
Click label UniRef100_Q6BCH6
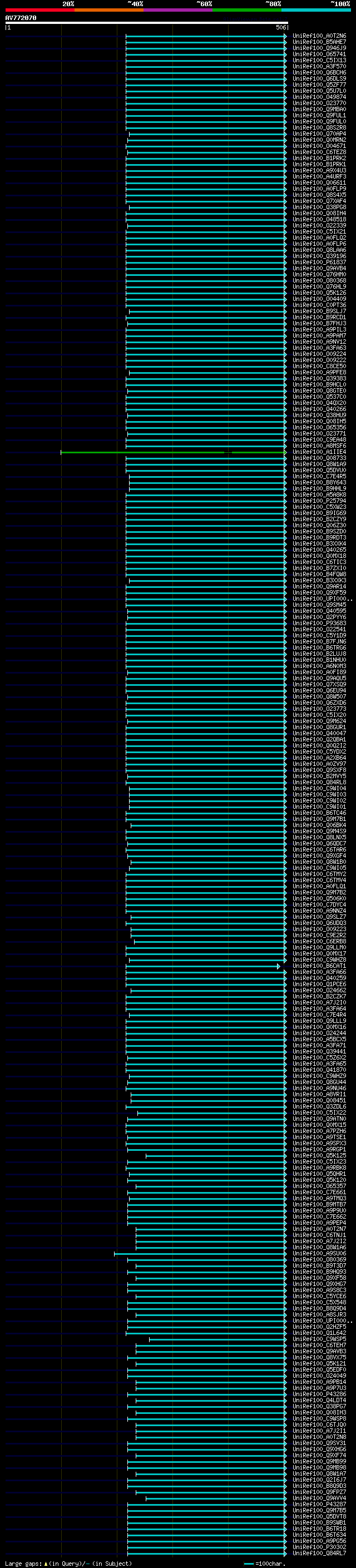pos(319,72)
